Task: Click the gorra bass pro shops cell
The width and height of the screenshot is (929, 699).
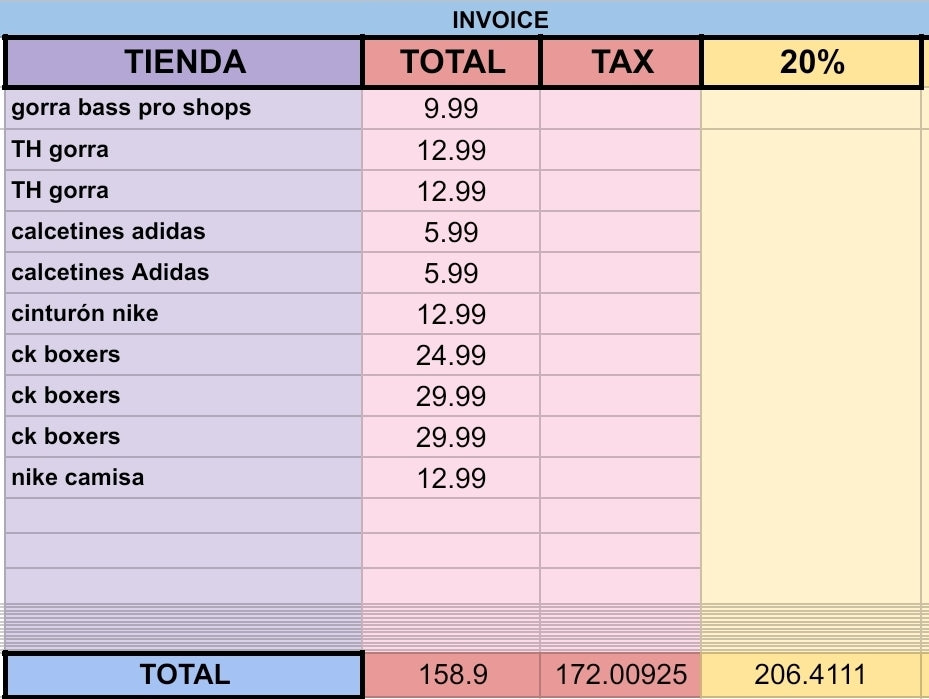Action: 184,109
